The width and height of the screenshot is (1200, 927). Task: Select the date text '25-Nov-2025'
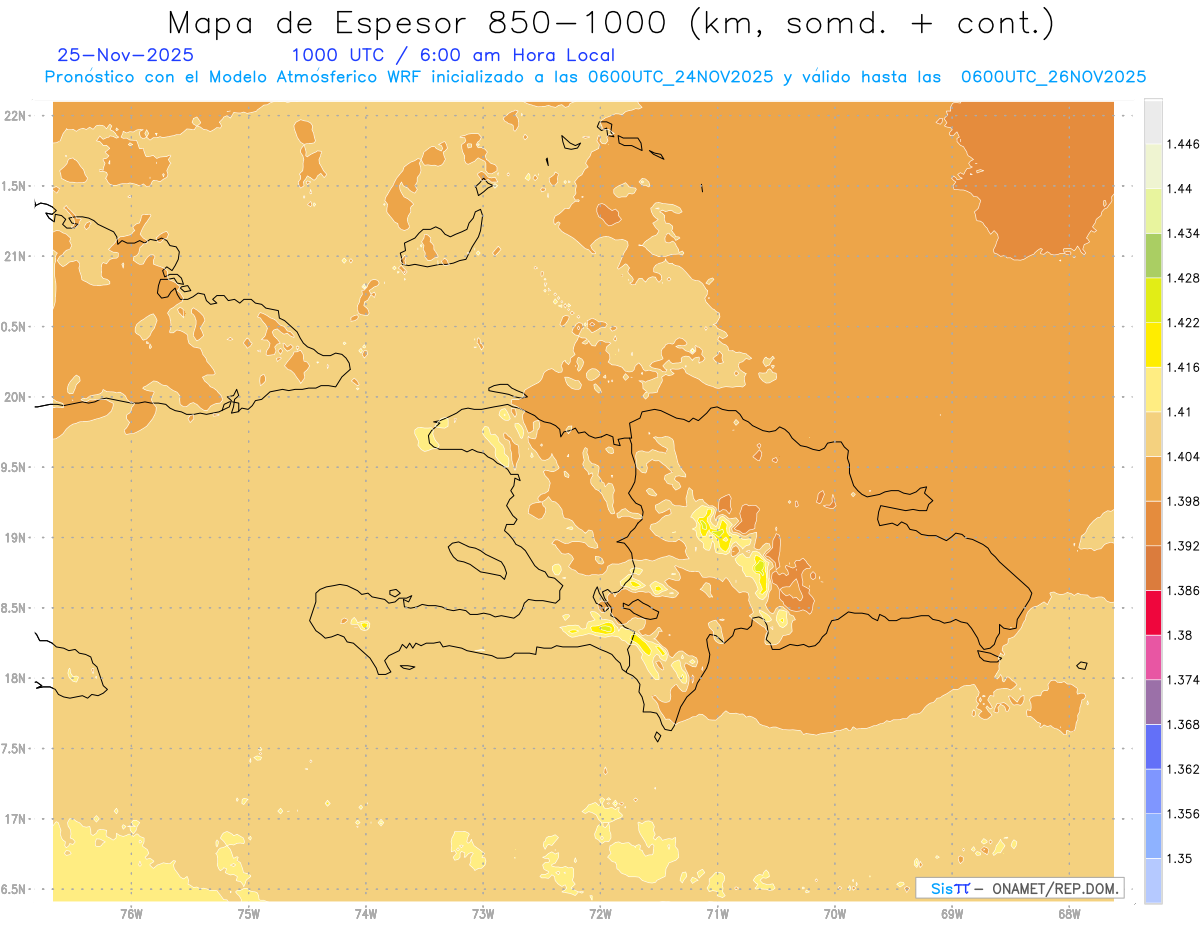tap(126, 56)
